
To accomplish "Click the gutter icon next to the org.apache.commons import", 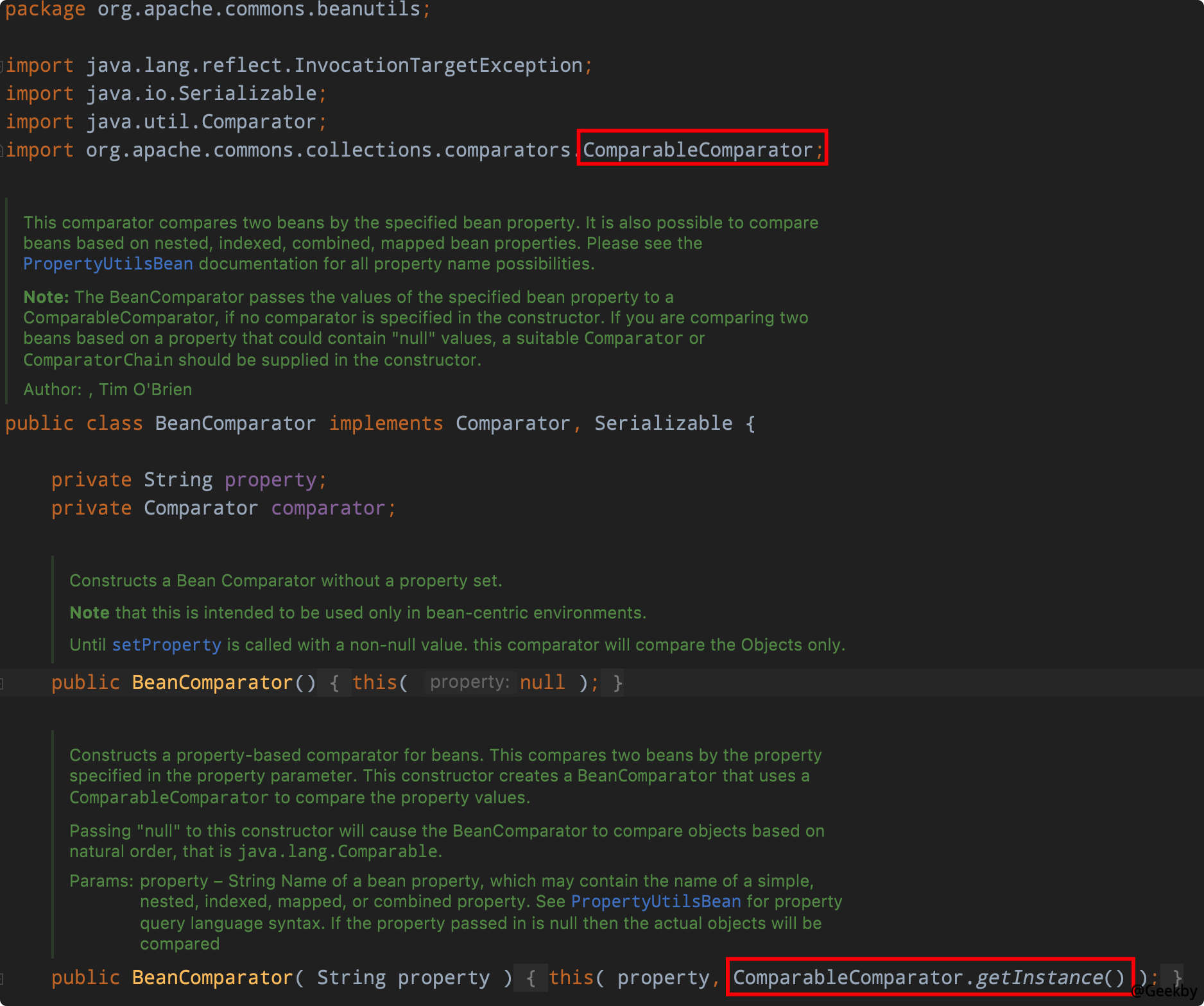I will (4, 149).
